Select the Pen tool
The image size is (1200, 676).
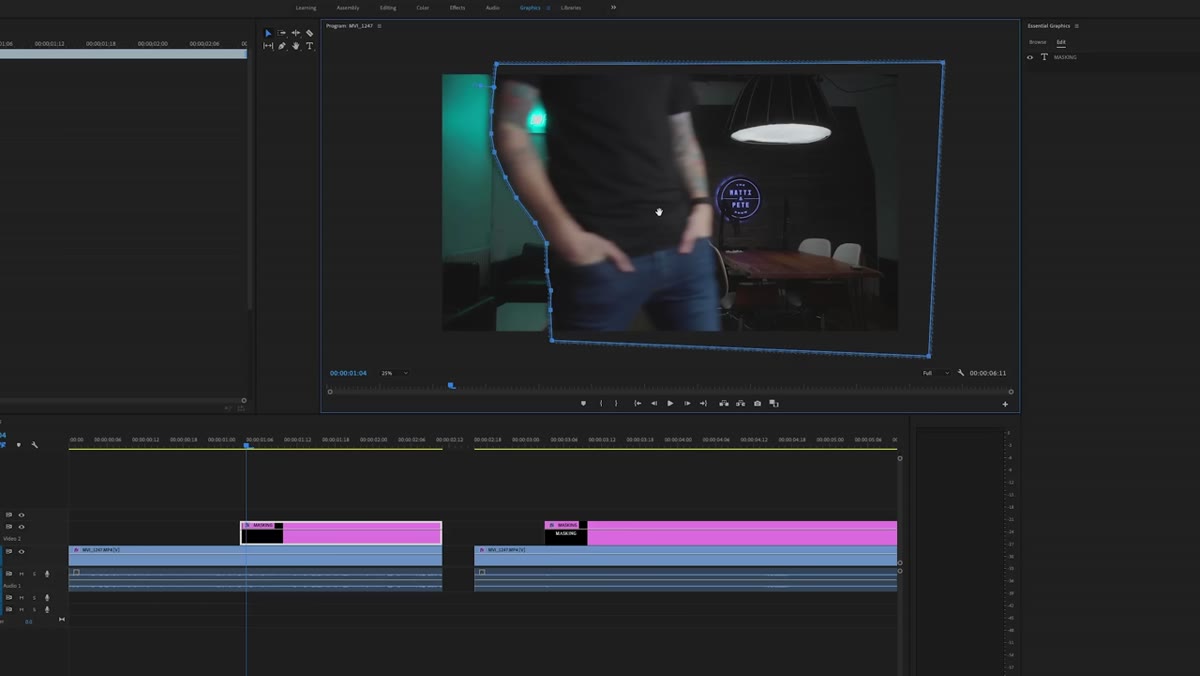click(282, 46)
